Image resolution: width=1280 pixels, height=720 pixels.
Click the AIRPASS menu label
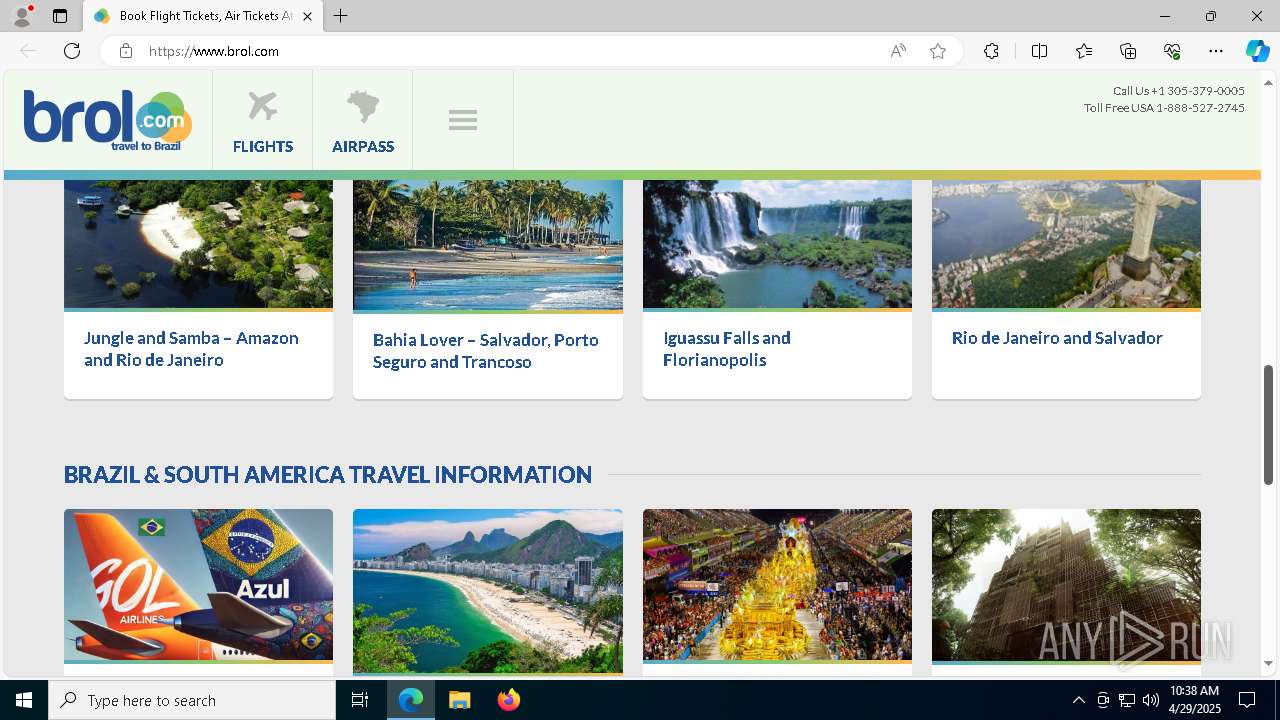(363, 146)
